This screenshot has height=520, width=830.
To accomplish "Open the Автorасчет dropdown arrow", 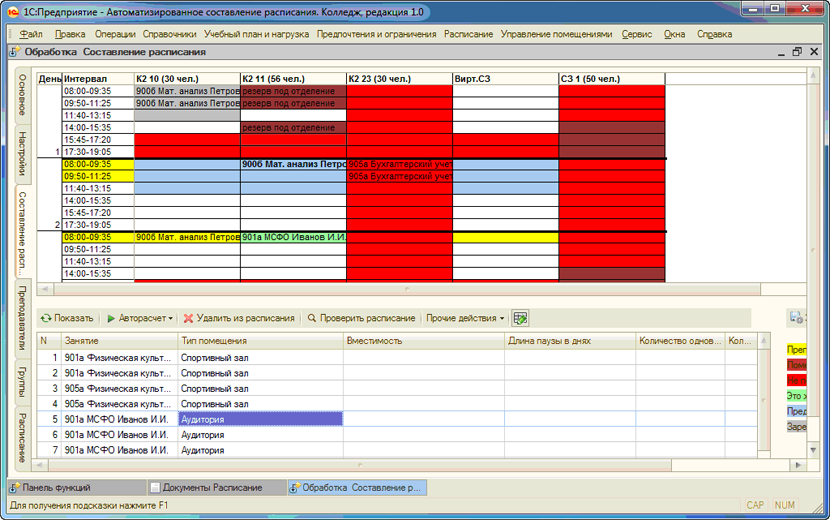I will 170,319.
